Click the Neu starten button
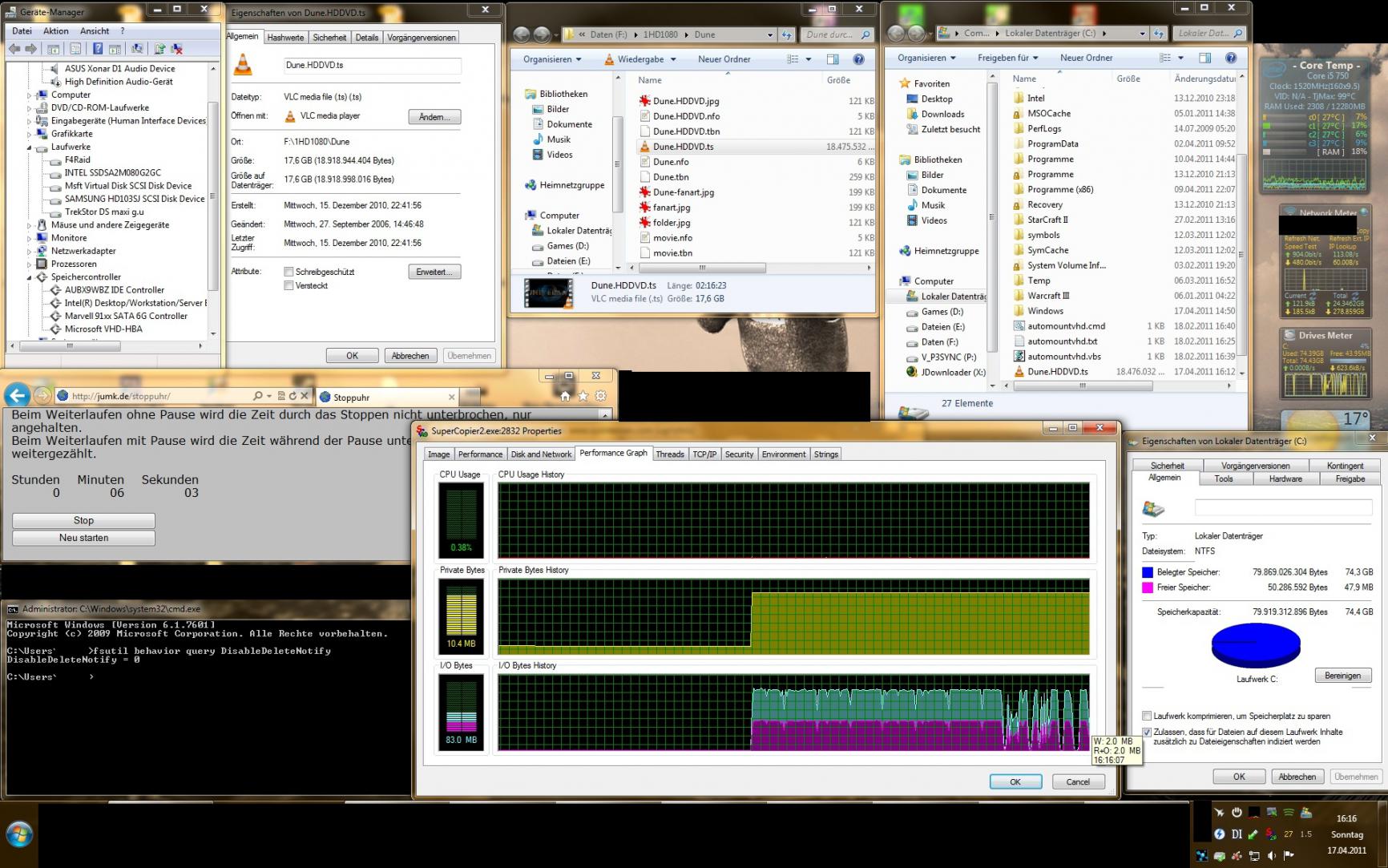The width and height of the screenshot is (1388, 868). pos(83,539)
